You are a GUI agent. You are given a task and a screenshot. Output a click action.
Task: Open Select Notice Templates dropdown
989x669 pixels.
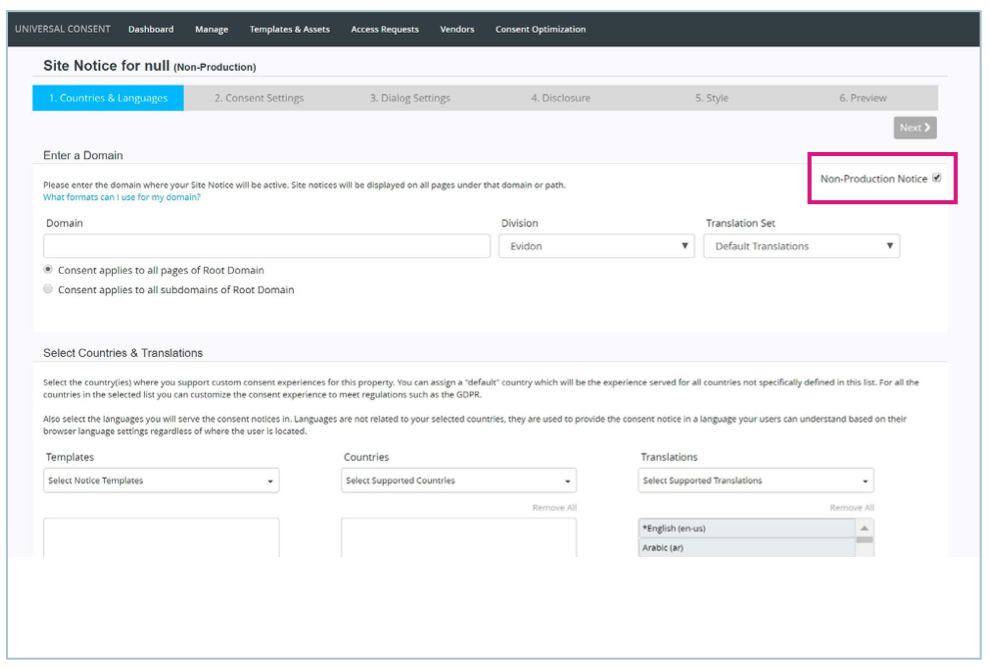click(x=161, y=480)
